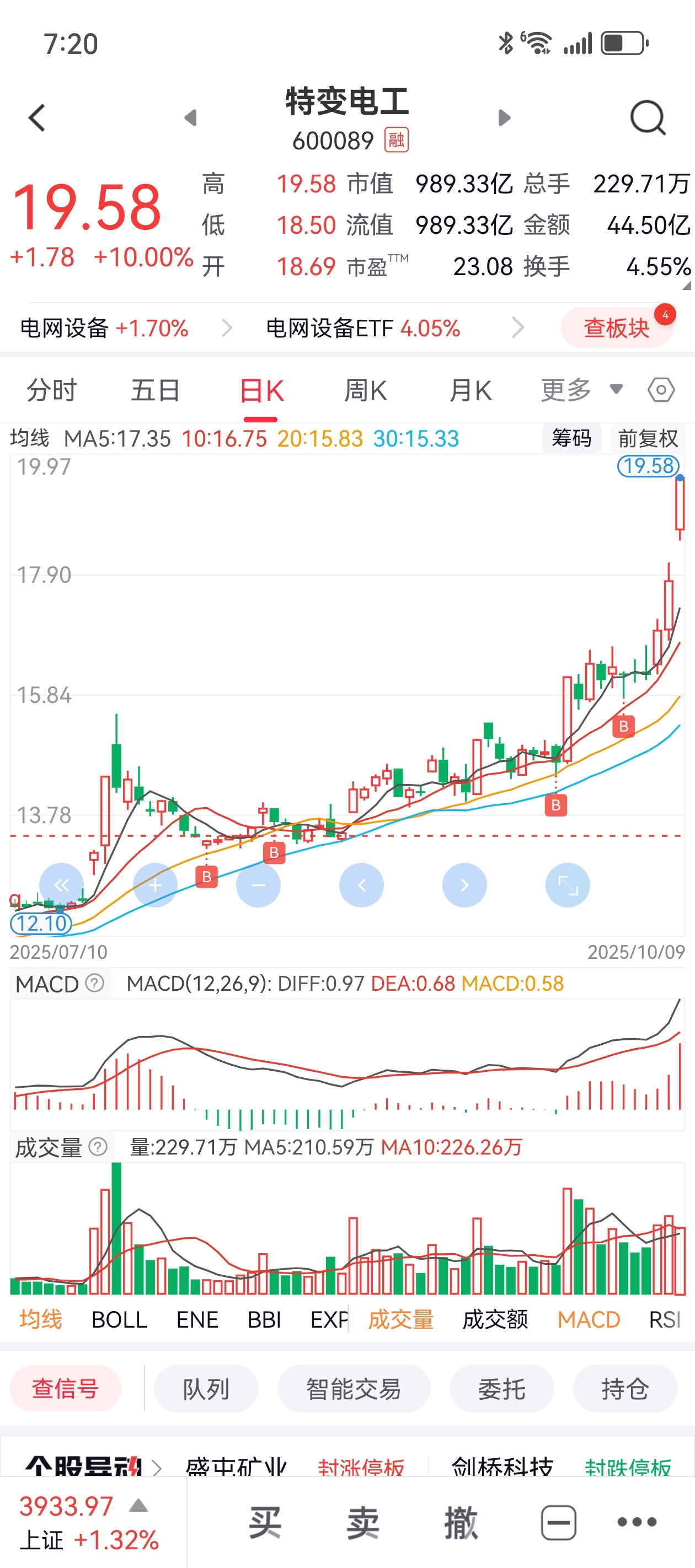Tap the index up-arrow triangle
This screenshot has width=695, height=1568.
(x=138, y=1506)
